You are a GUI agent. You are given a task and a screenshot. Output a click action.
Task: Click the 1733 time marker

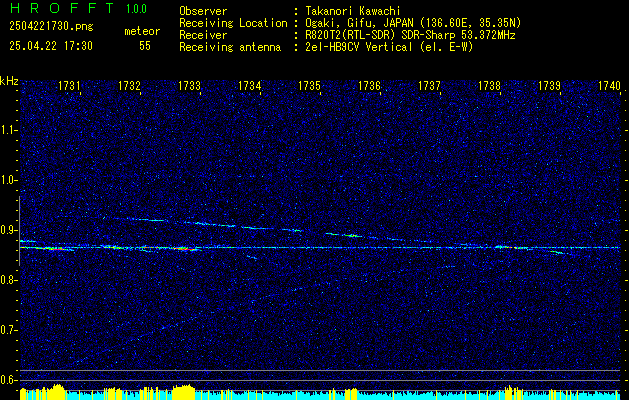pos(189,85)
